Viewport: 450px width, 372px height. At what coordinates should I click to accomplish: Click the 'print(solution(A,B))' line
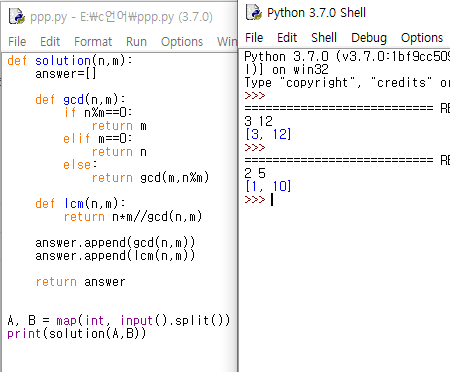[x=77, y=334]
